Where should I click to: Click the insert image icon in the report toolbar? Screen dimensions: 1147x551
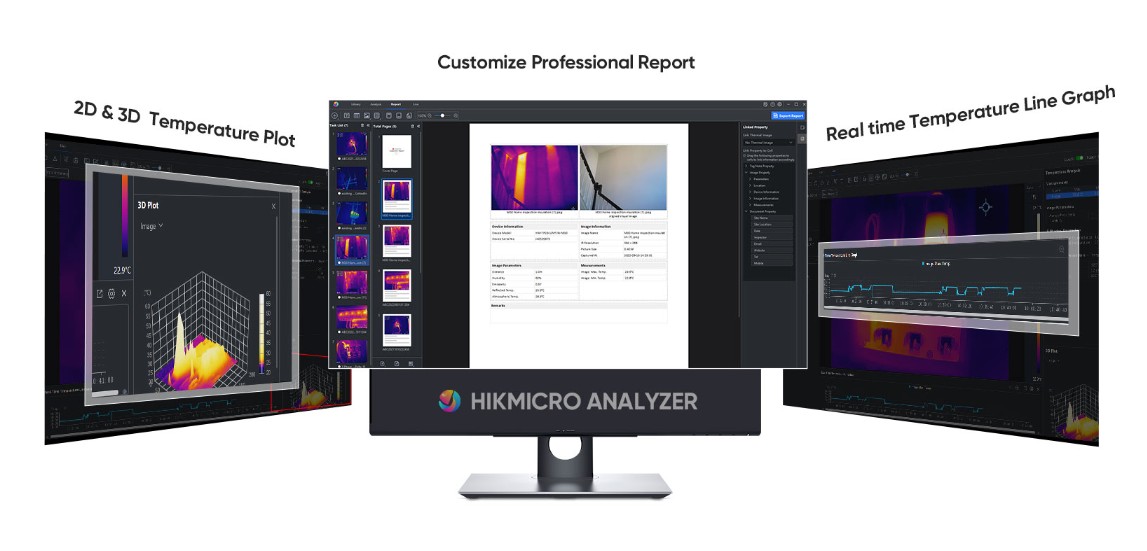[x=365, y=116]
